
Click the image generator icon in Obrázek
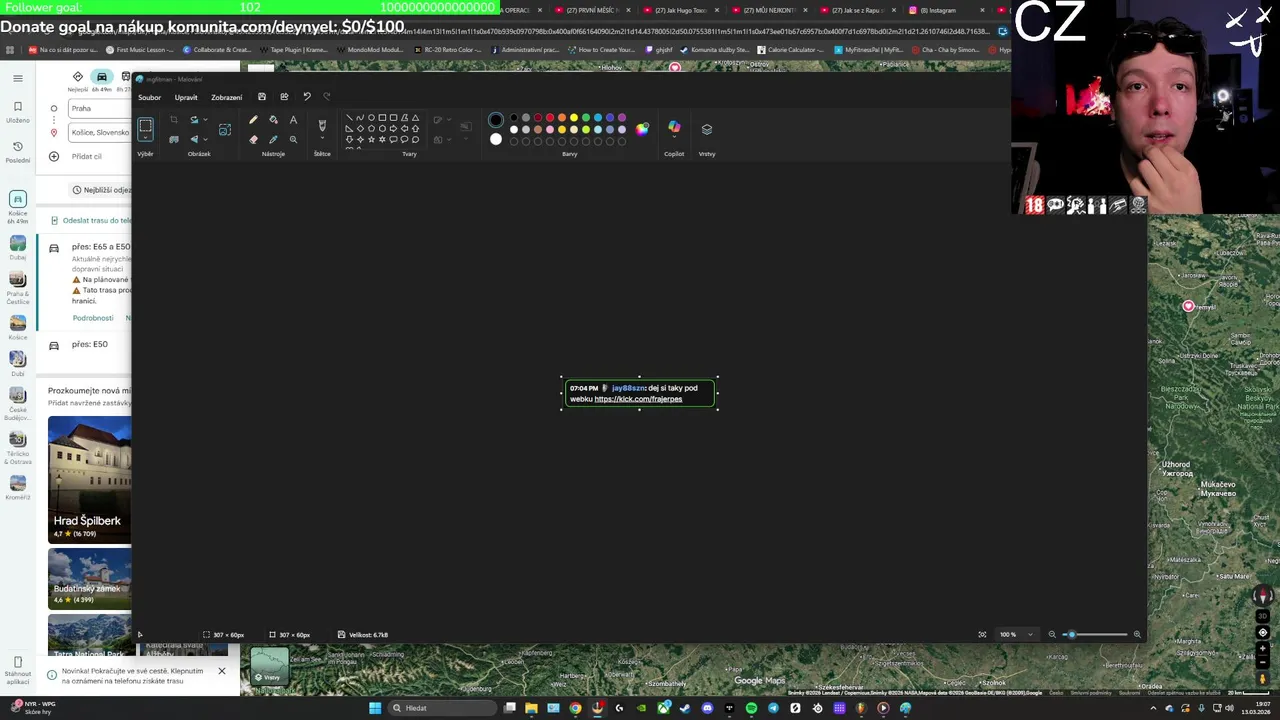[225, 130]
